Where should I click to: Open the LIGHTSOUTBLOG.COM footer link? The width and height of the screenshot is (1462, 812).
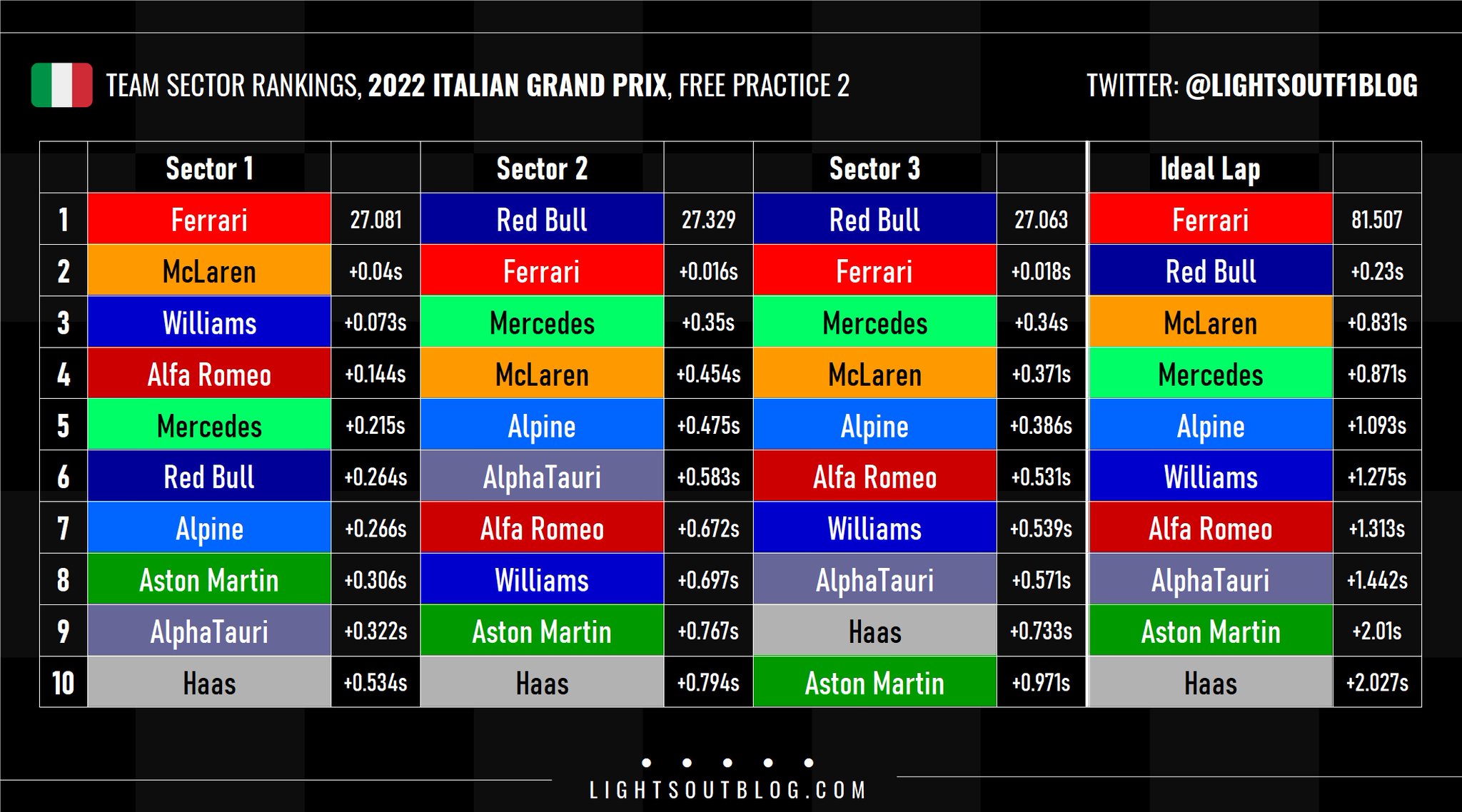(727, 791)
